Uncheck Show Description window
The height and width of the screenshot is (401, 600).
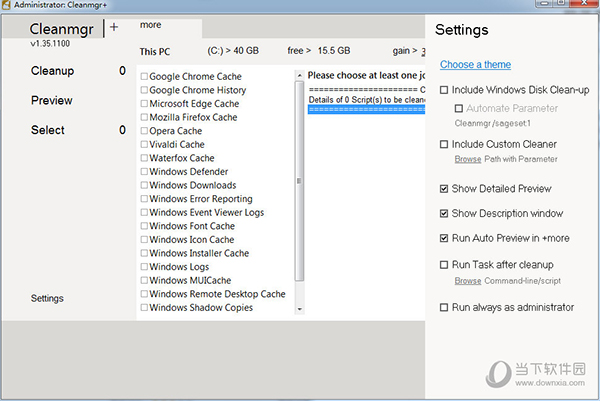click(444, 213)
